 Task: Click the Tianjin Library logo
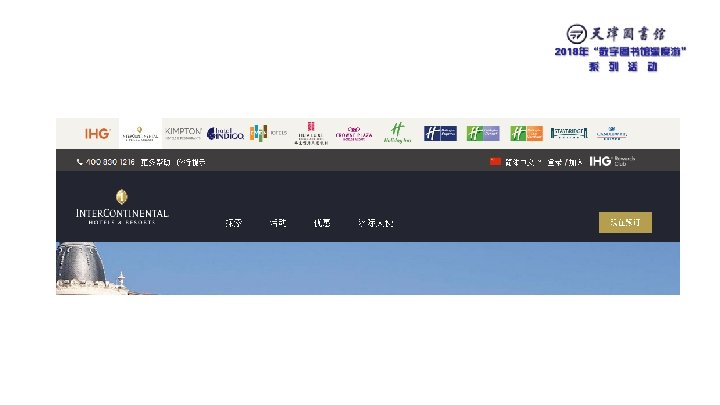point(616,34)
